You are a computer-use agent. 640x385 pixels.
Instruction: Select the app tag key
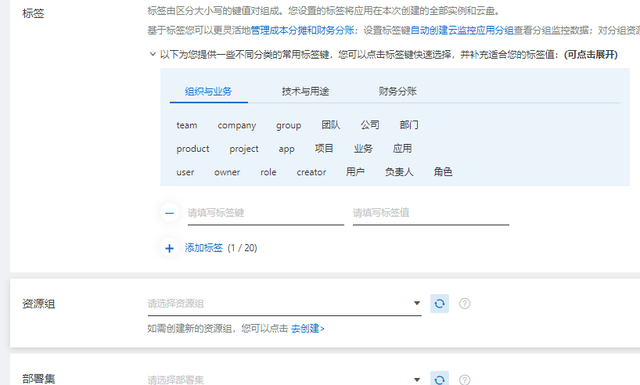pos(287,149)
